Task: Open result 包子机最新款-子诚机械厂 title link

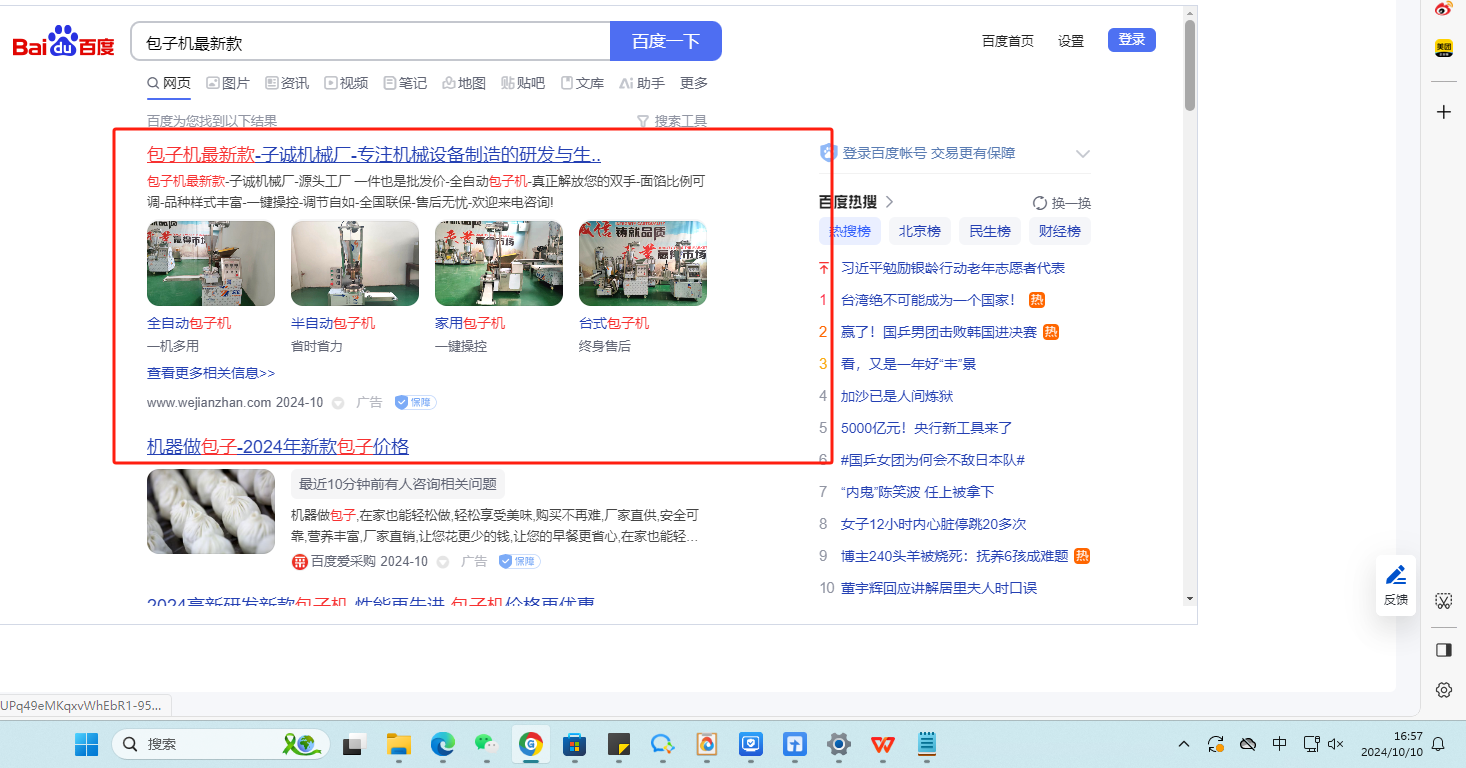Action: [x=374, y=154]
